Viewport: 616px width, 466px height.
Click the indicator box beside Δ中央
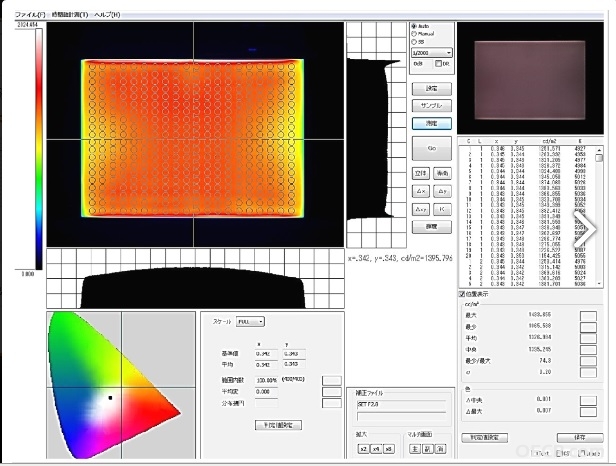click(x=588, y=400)
